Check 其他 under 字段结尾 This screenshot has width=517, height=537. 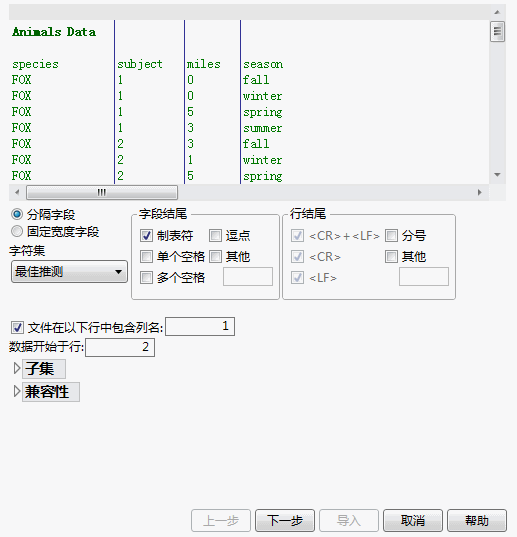[215, 256]
